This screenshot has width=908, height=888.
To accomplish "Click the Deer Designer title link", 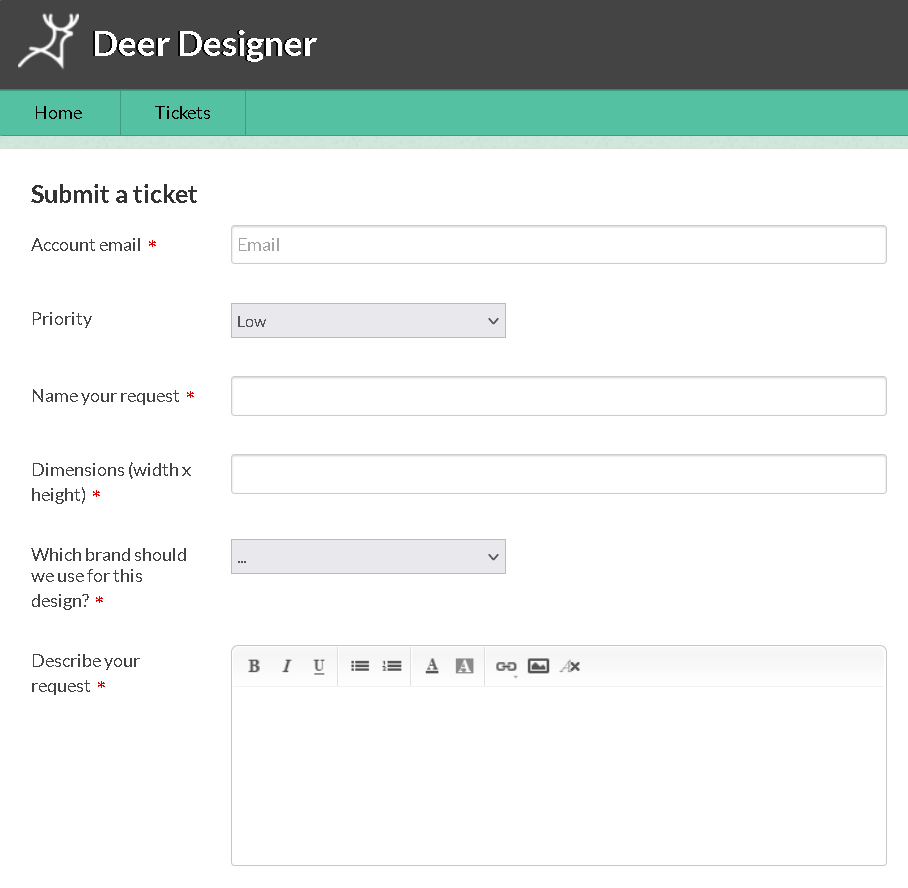I will click(204, 44).
